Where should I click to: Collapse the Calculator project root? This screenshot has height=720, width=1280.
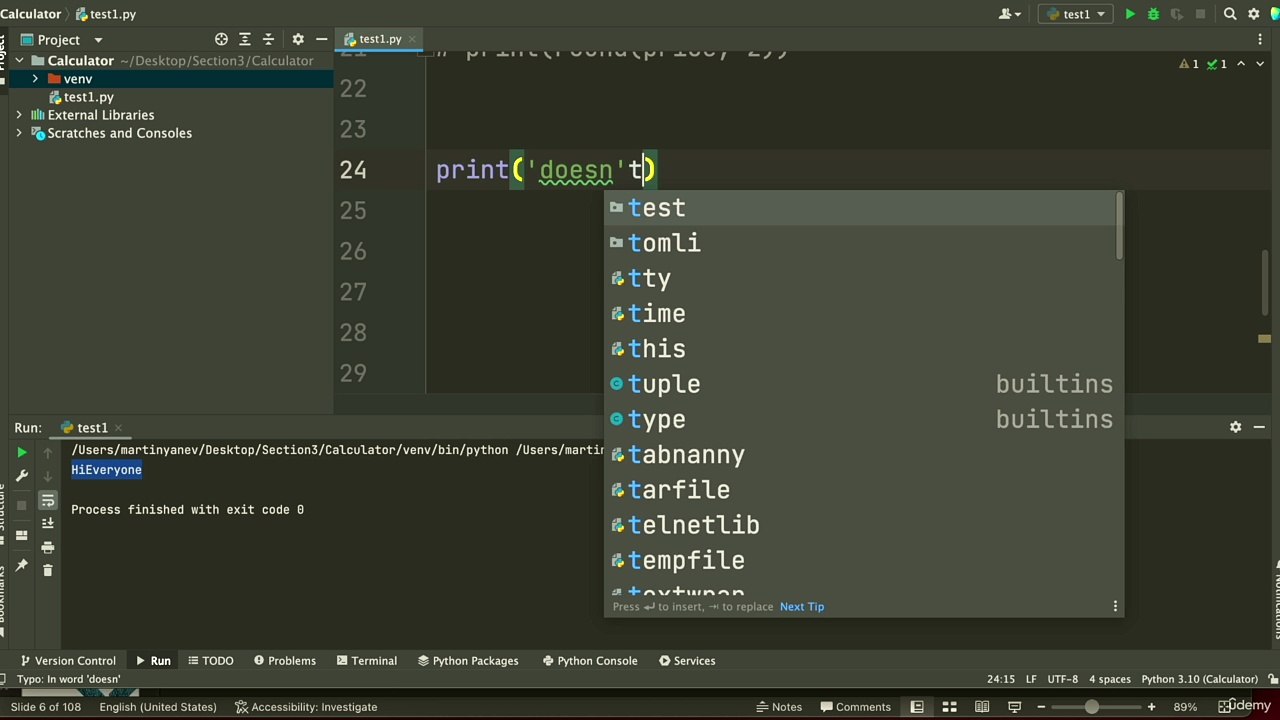coord(19,61)
